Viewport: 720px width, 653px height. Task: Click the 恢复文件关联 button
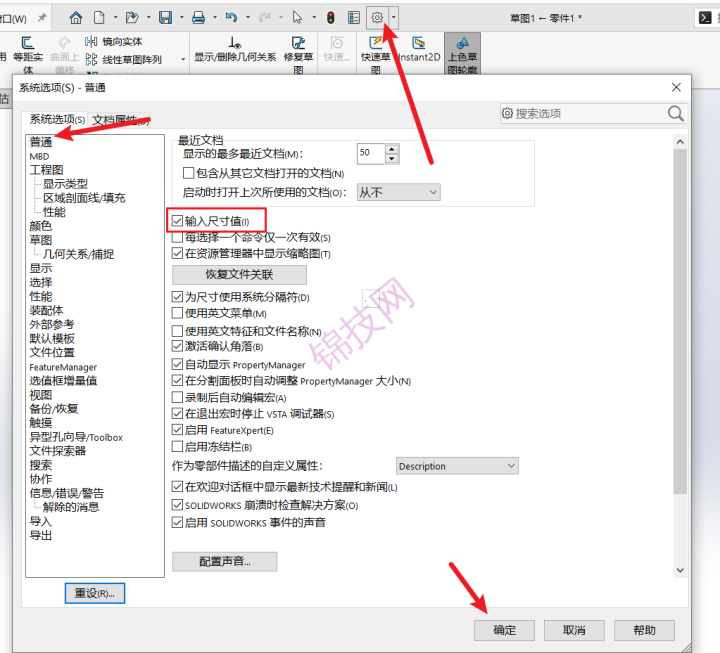click(x=239, y=275)
